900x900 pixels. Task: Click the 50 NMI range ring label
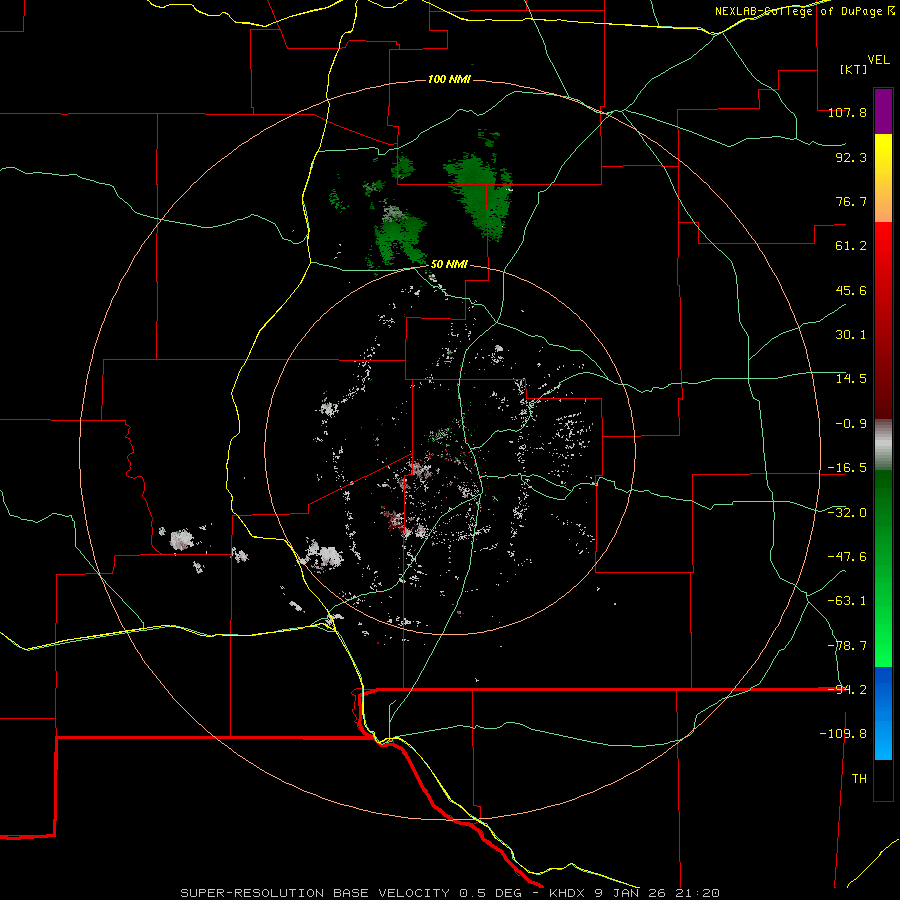pos(449,265)
